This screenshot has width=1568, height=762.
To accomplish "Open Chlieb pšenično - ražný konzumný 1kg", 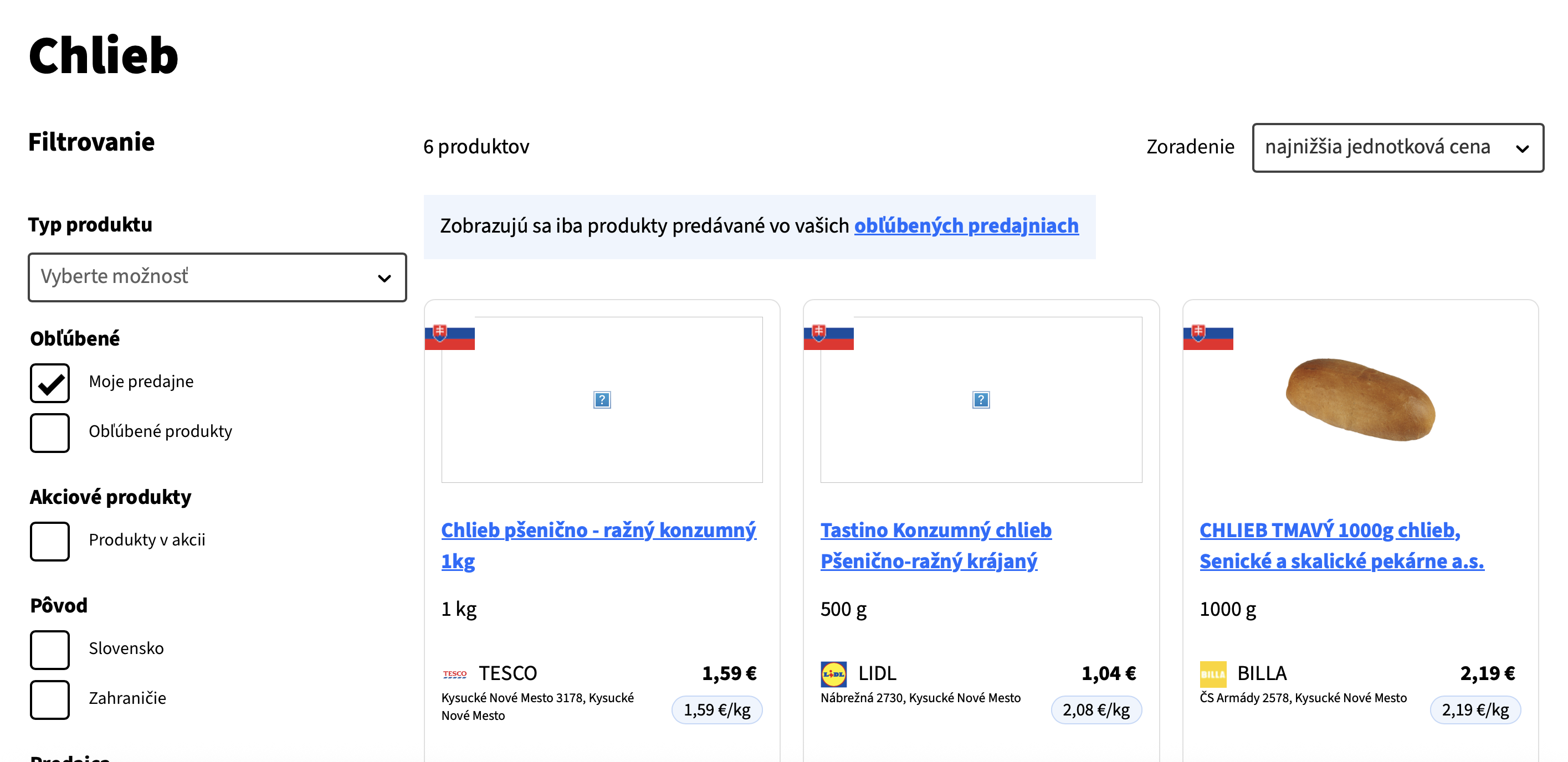I will pyautogui.click(x=598, y=545).
